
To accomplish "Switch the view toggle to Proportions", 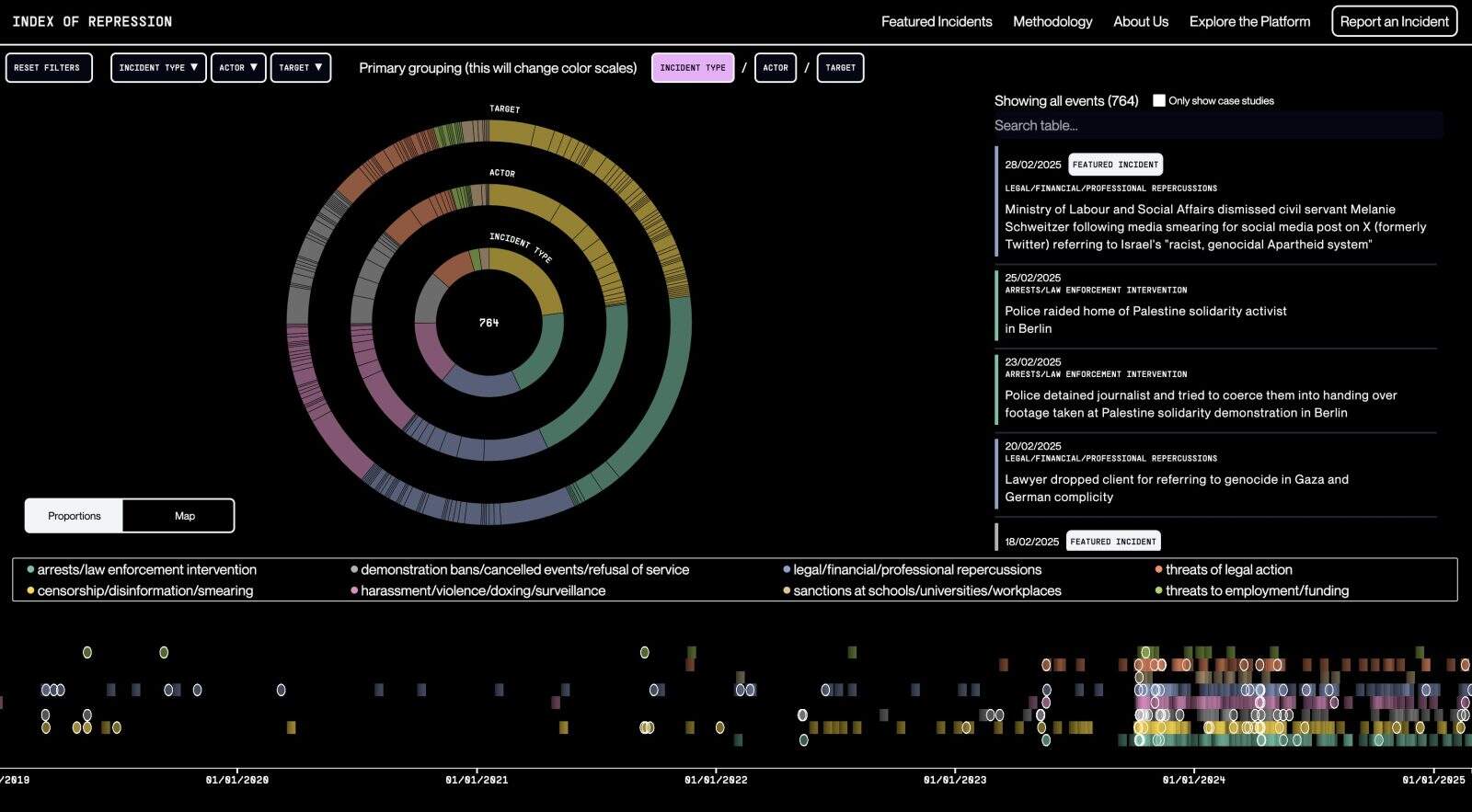I will [75, 516].
